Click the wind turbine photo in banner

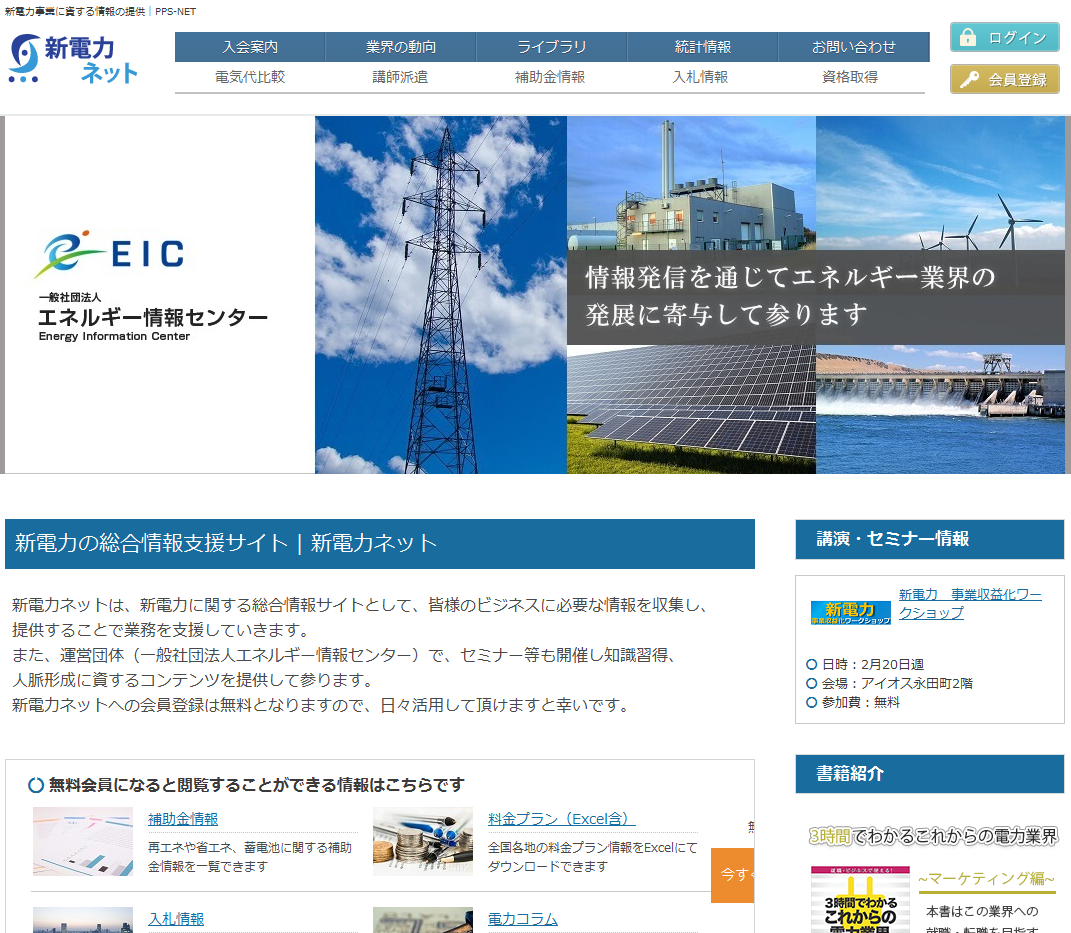click(940, 183)
